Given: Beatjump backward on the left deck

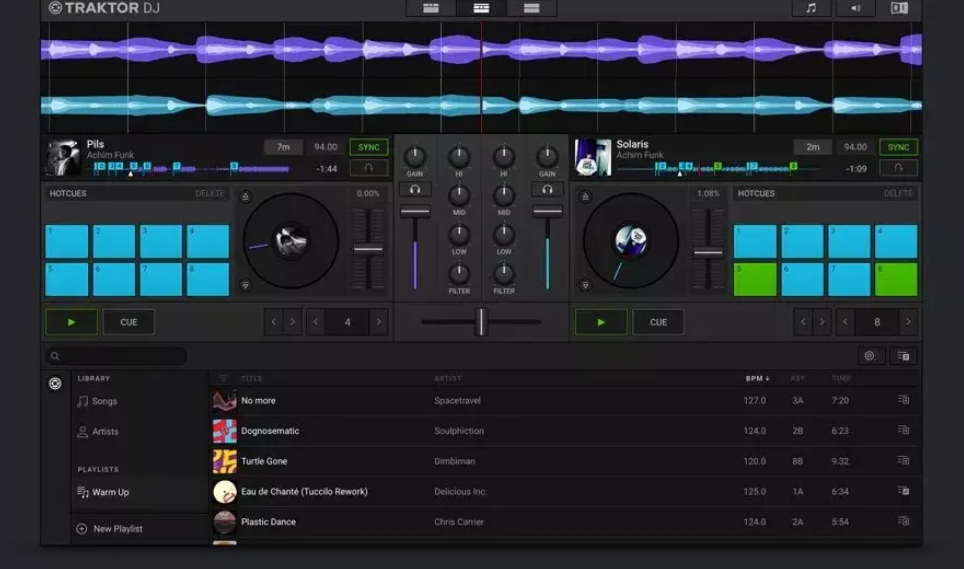Looking at the screenshot, I should point(274,322).
